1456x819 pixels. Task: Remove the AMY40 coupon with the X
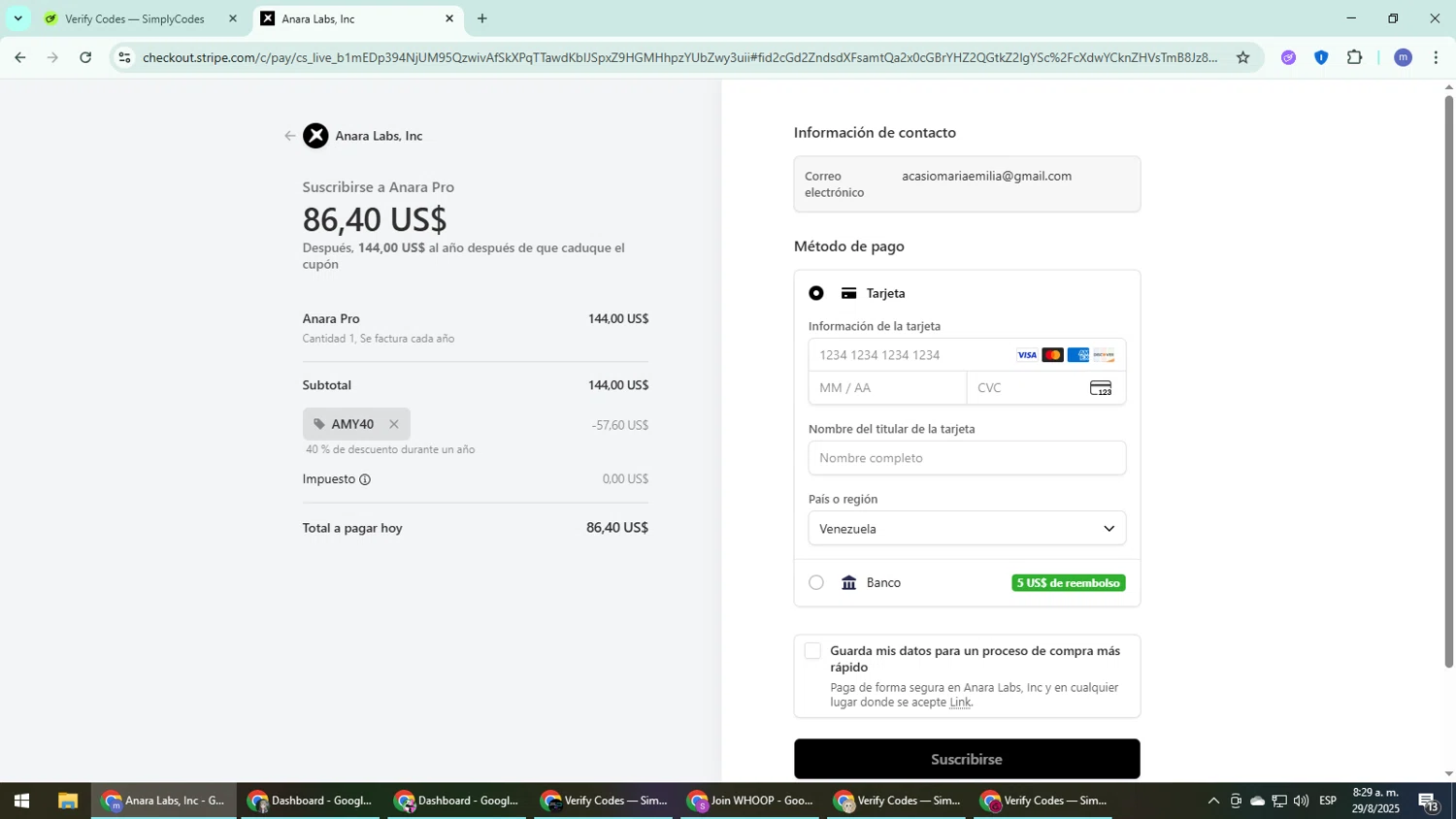coord(393,424)
